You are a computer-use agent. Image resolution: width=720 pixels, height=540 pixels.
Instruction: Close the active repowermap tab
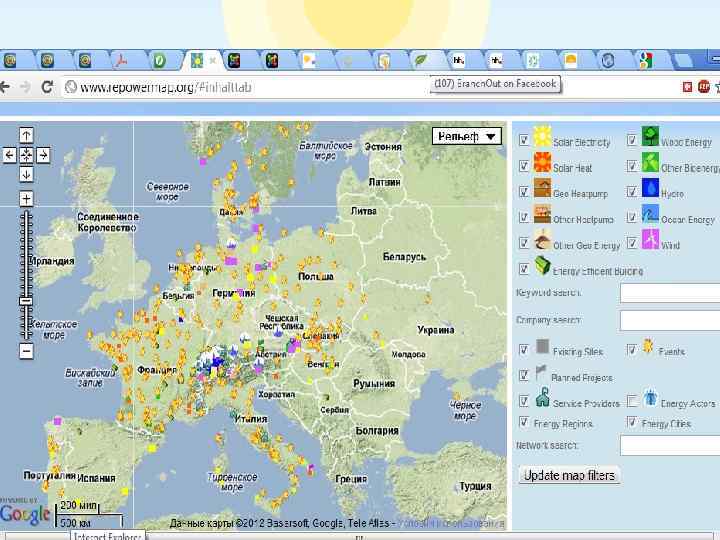213,61
